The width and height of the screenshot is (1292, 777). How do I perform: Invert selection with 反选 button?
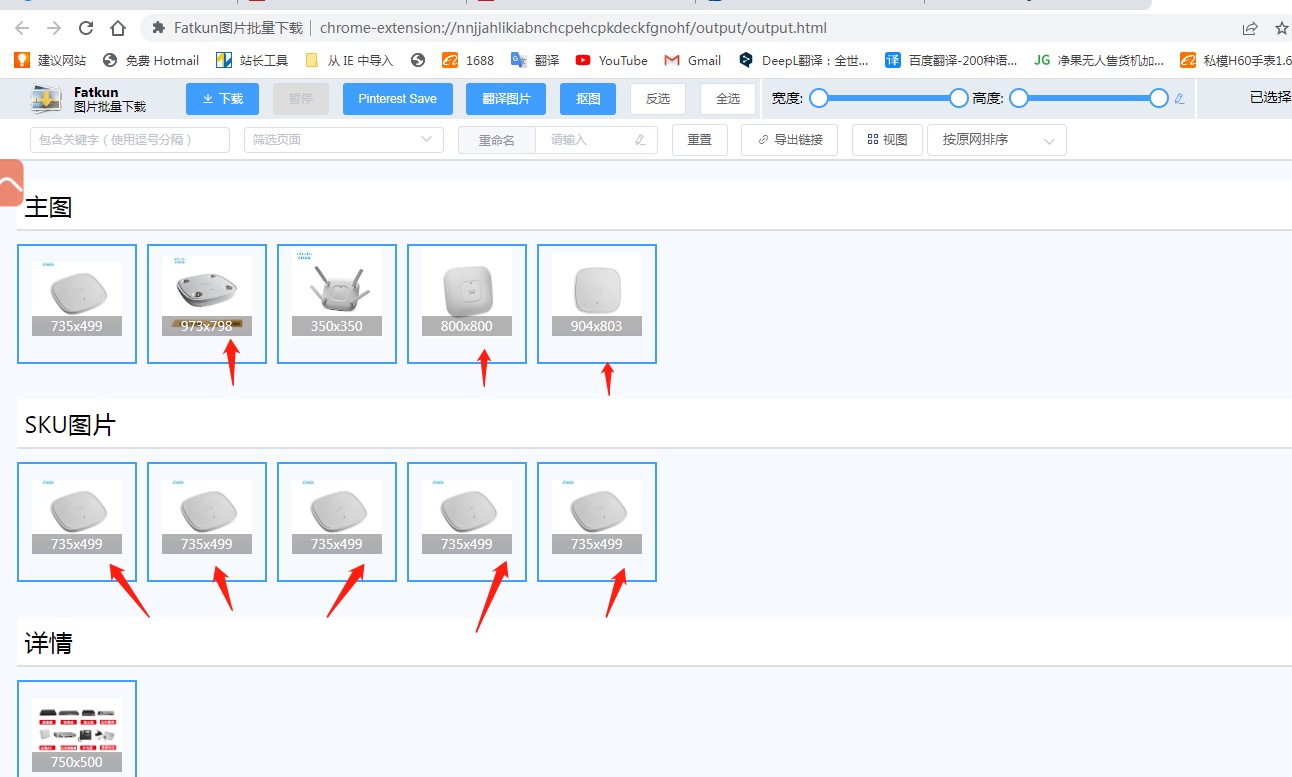(x=658, y=99)
